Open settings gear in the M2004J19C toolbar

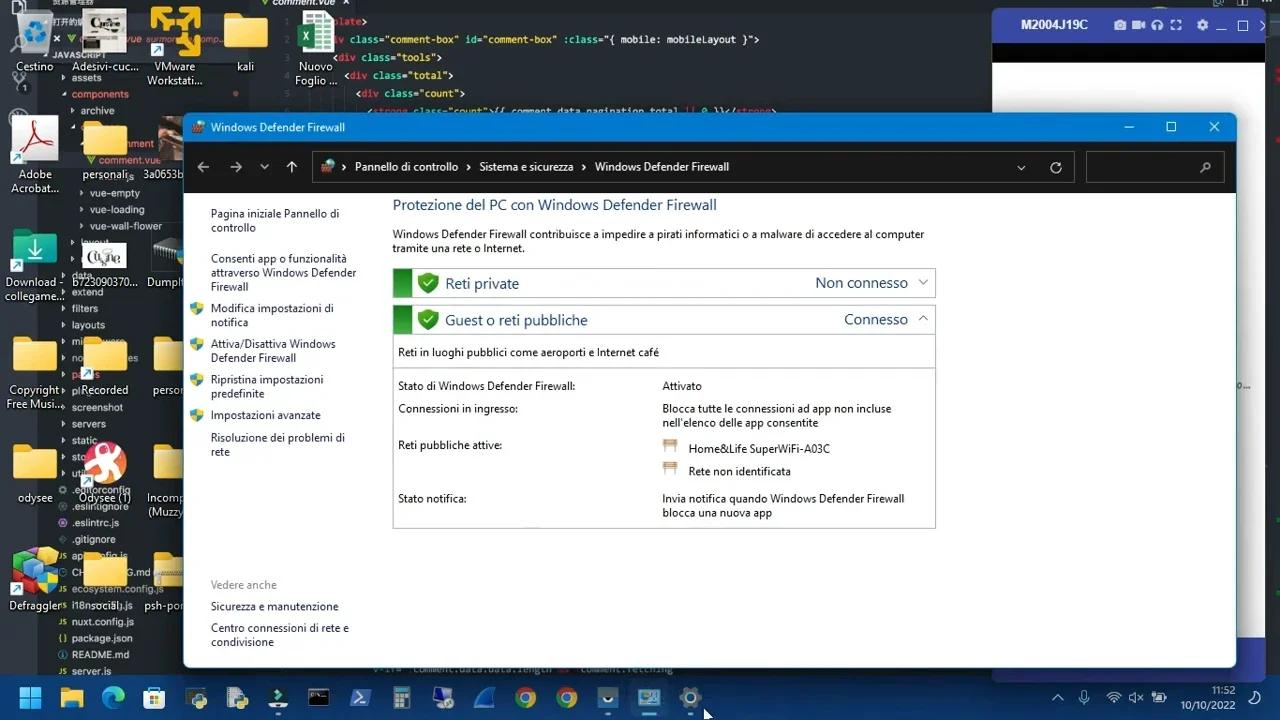coord(1202,25)
